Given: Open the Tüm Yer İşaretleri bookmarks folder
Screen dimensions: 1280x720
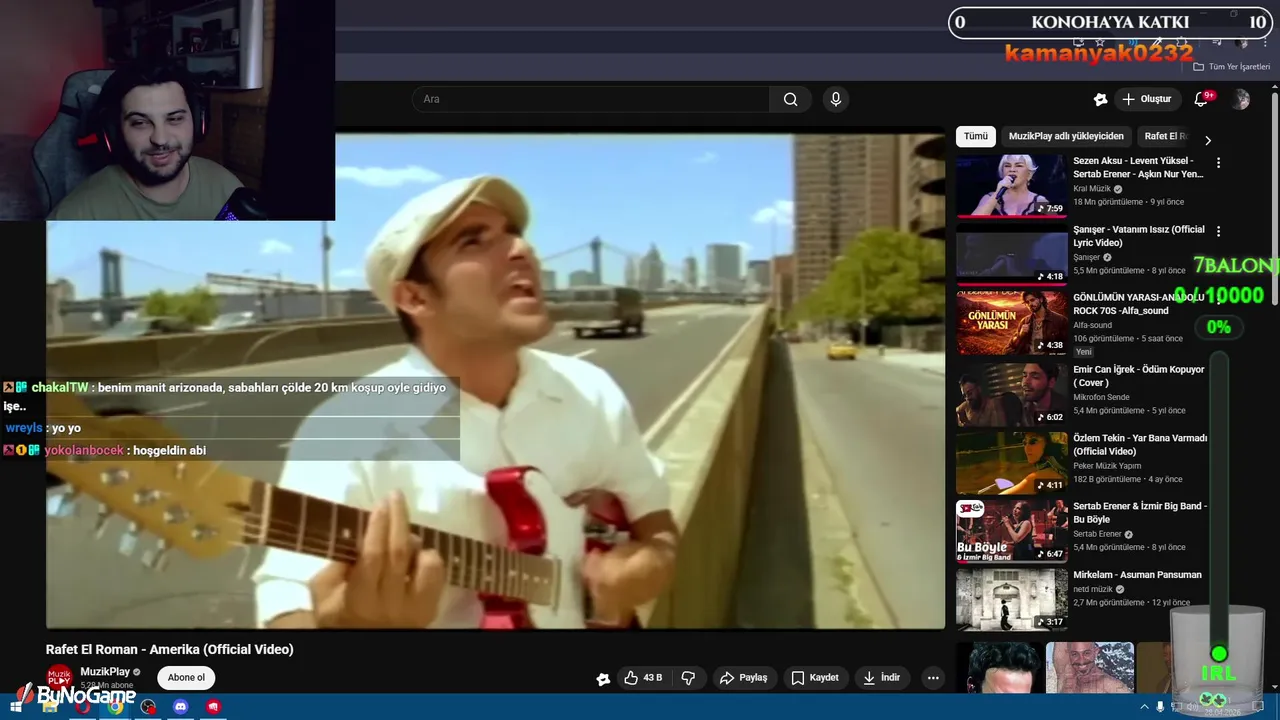Looking at the screenshot, I should pyautogui.click(x=1231, y=67).
